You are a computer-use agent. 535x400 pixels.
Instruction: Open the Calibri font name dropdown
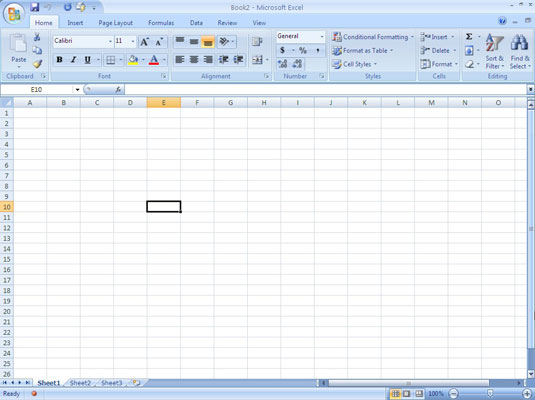pyautogui.click(x=110, y=41)
